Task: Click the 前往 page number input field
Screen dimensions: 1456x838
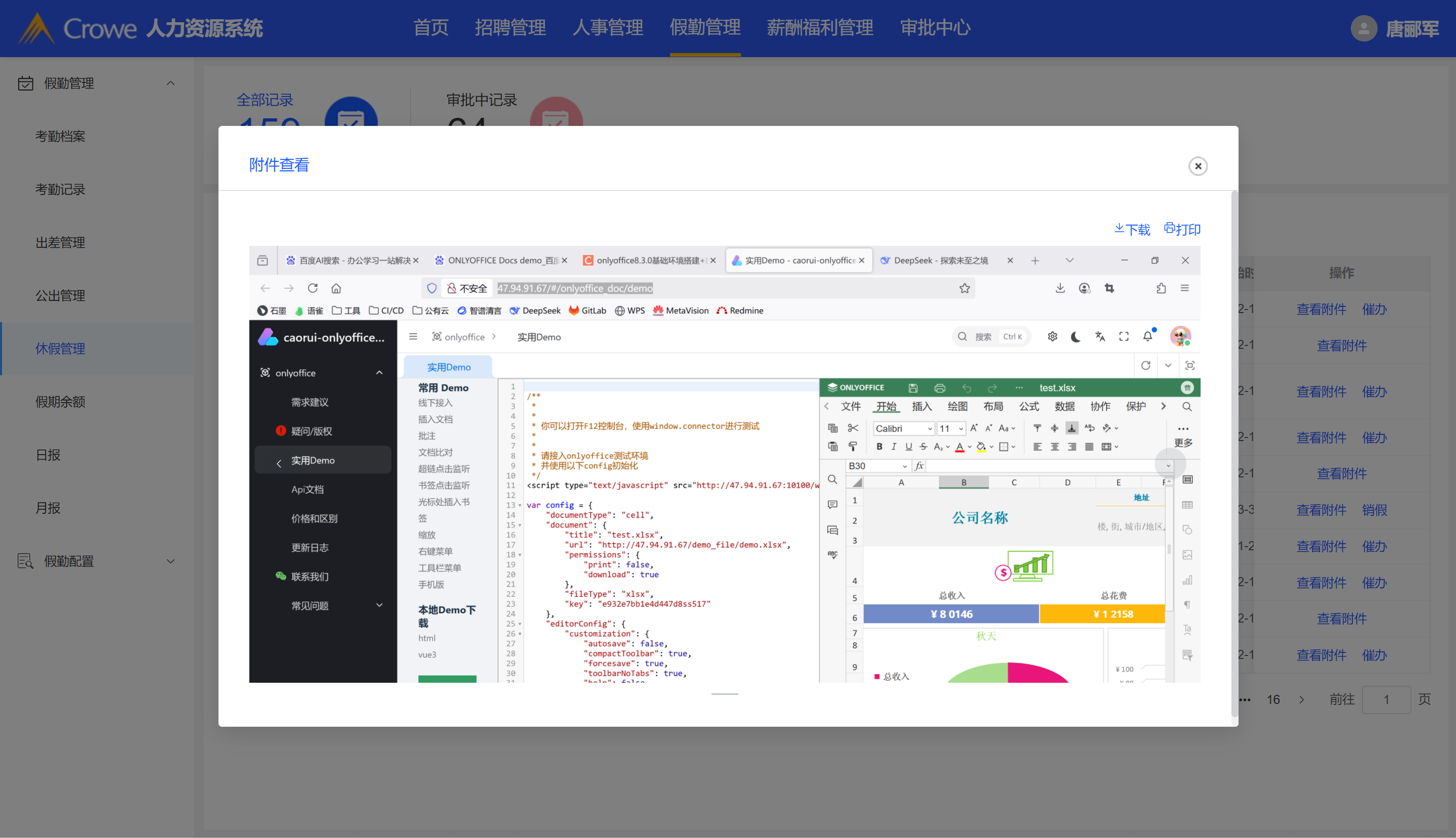Action: click(1386, 699)
